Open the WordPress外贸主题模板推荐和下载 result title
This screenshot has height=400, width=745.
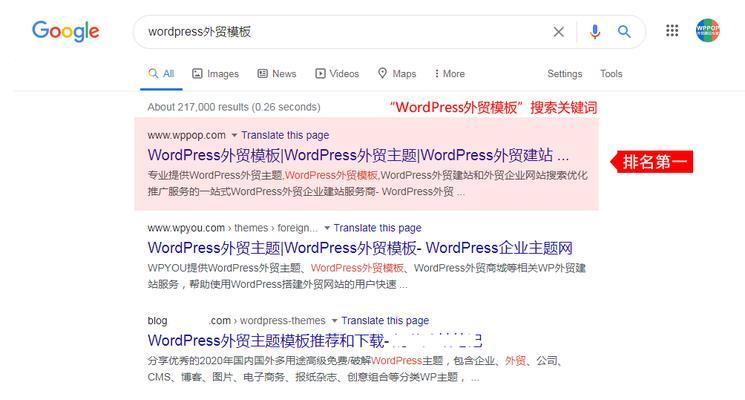[x=315, y=341]
